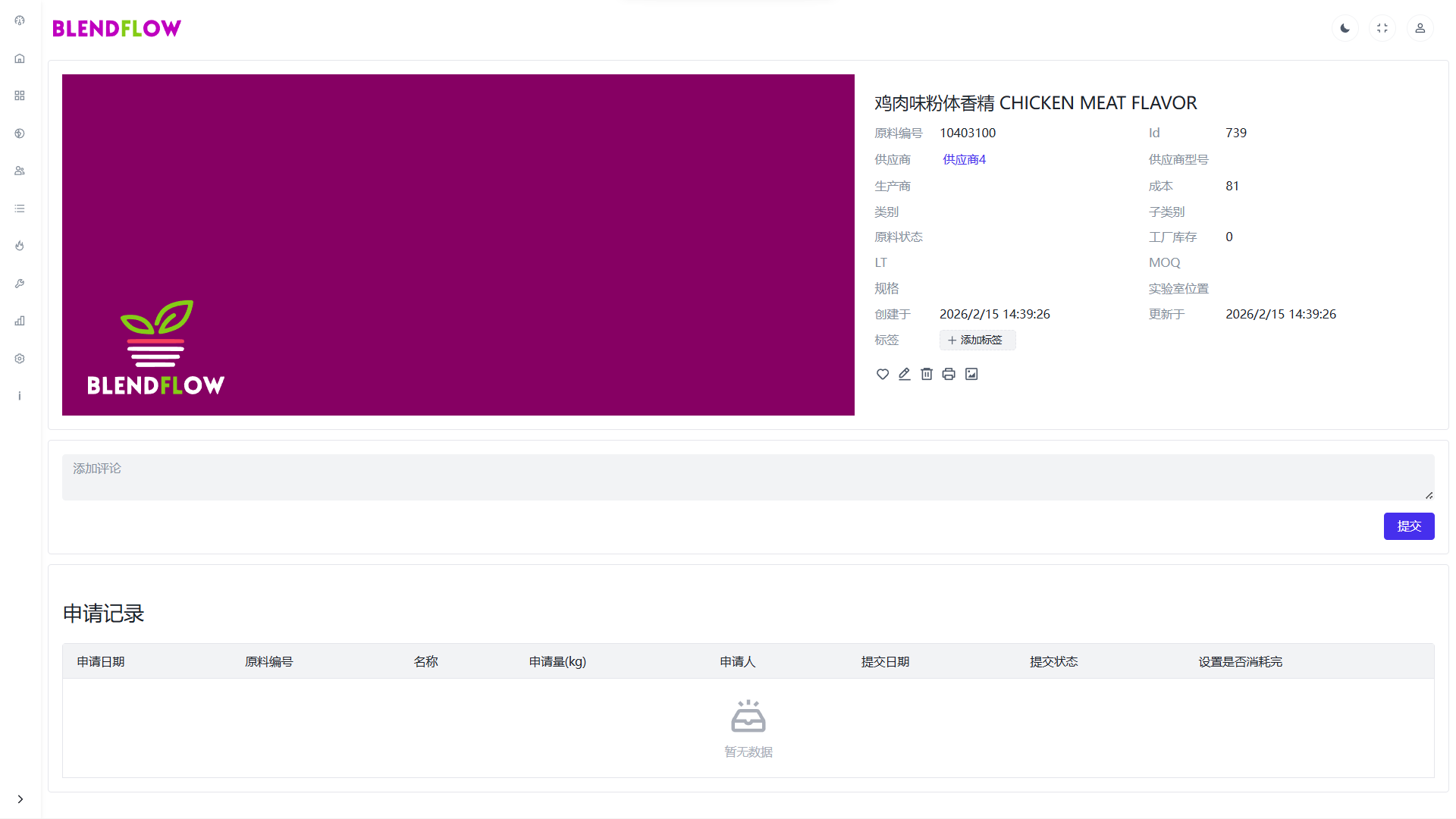1456x819 pixels.
Task: Open the four-square grid sidebar icon
Action: pyautogui.click(x=20, y=96)
